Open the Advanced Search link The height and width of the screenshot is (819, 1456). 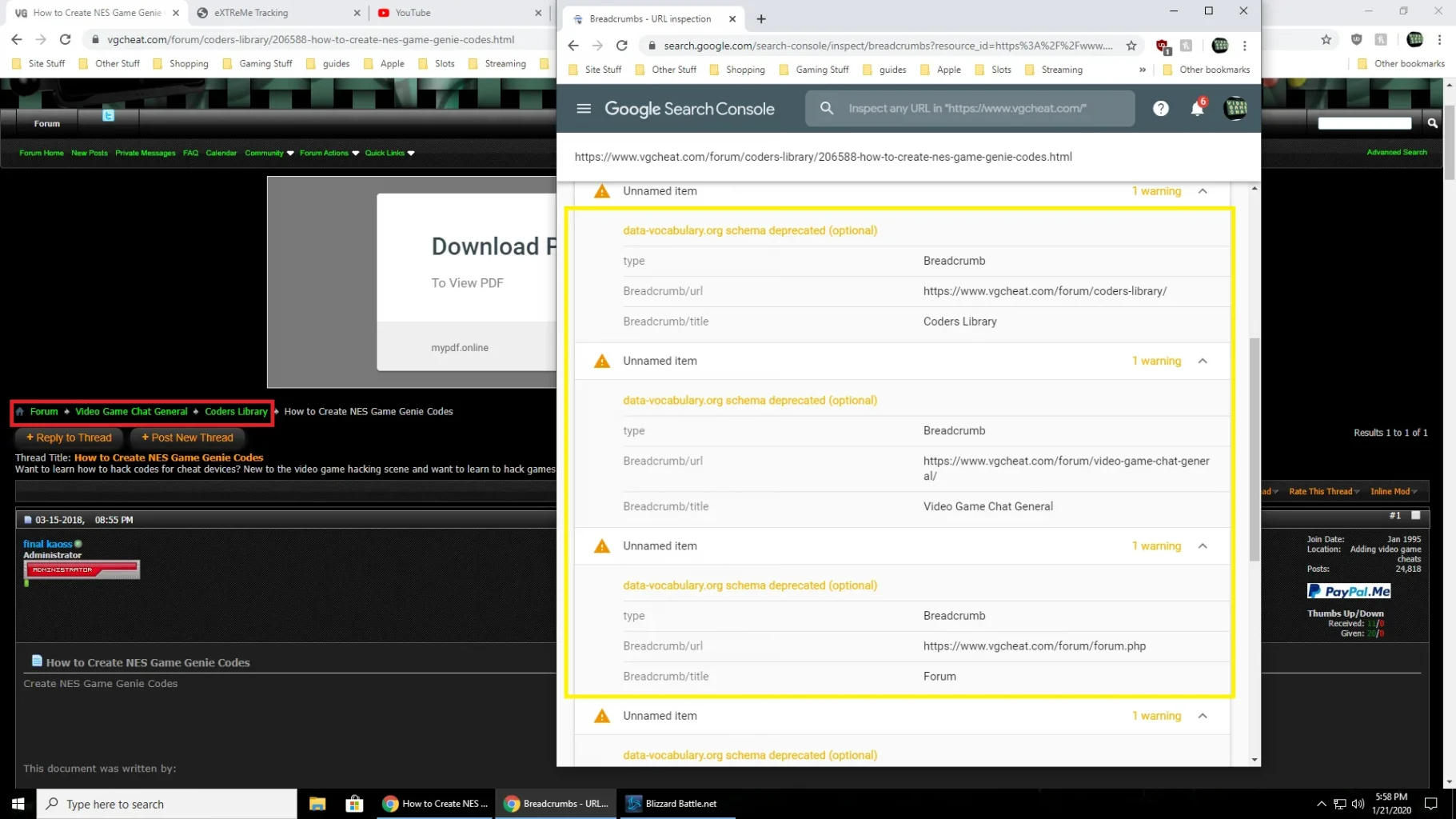[1396, 152]
